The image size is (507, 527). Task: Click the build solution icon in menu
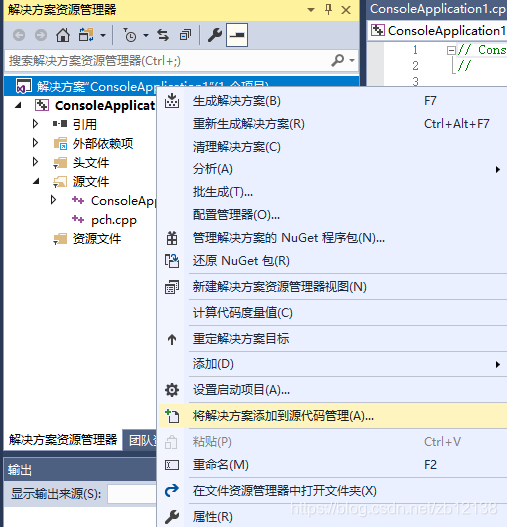click(x=172, y=100)
